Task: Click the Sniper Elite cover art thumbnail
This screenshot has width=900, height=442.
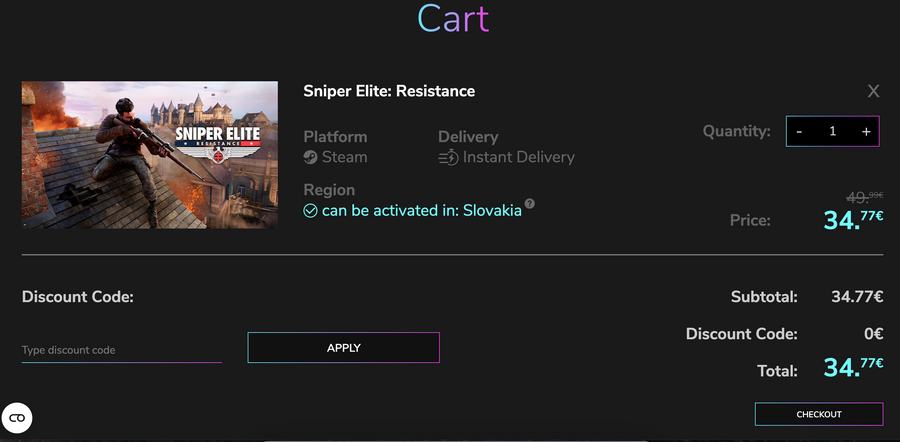Action: pos(150,155)
